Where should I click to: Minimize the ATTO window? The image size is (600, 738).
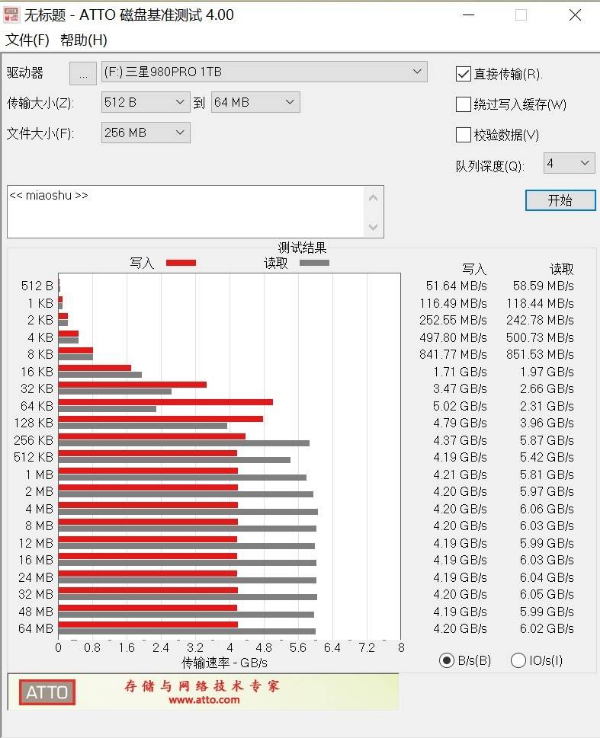pos(468,15)
